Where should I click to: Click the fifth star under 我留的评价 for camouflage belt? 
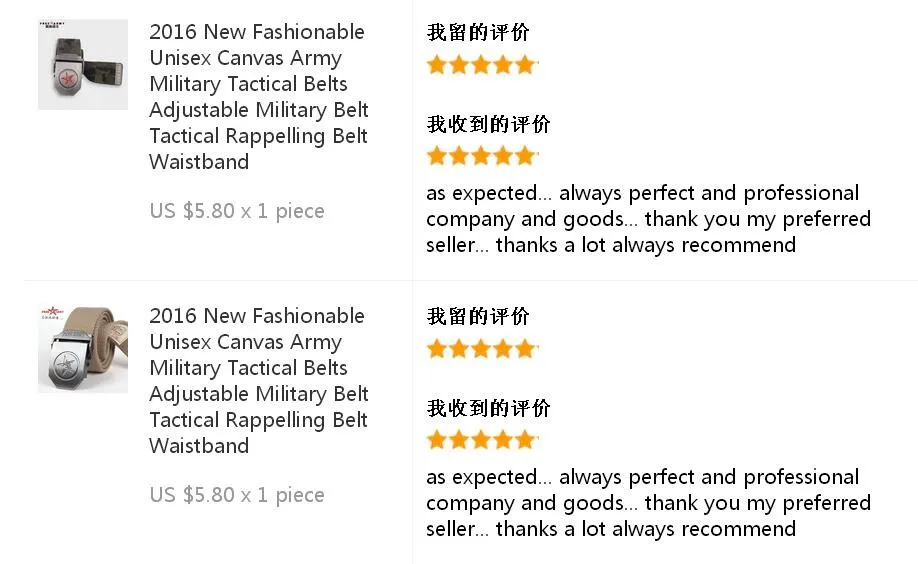coord(525,65)
